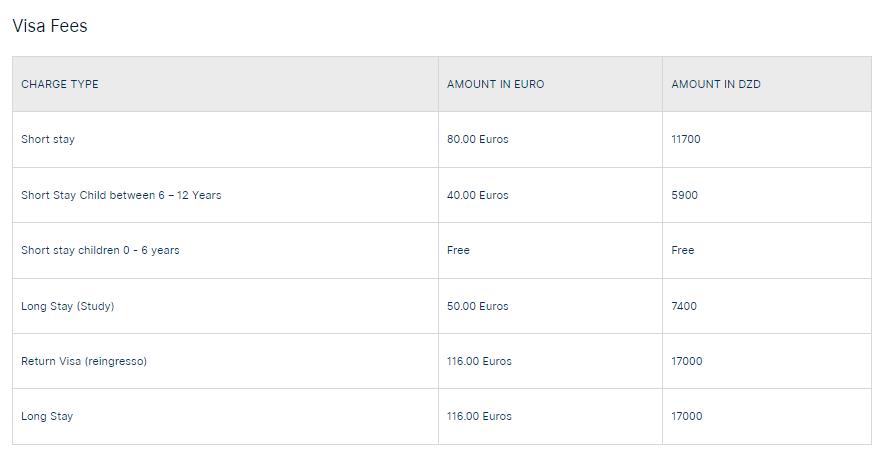884x458 pixels.
Task: Select the AMOUNT IN EURO column header
Action: click(495, 84)
